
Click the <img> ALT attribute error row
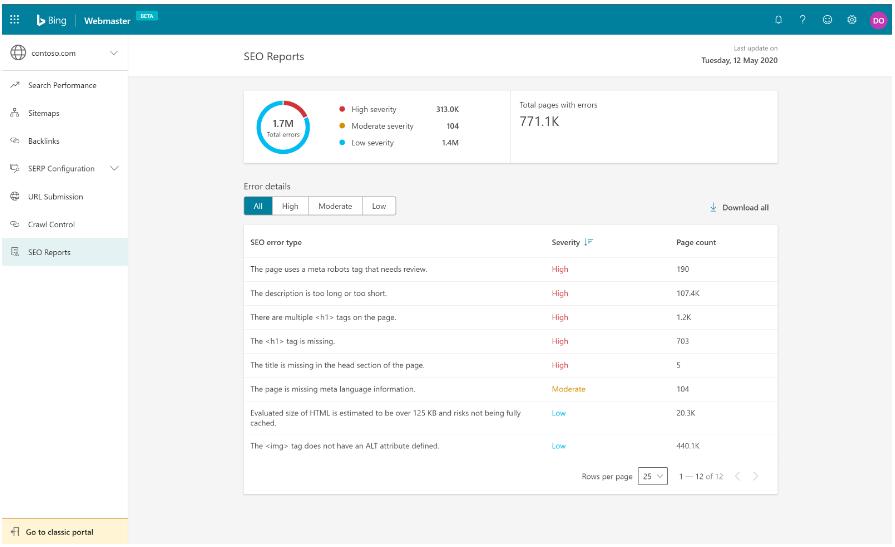point(510,445)
